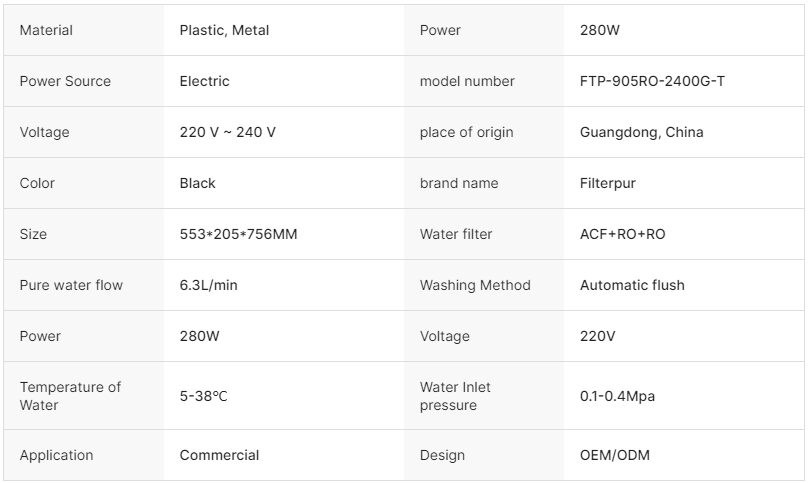Image resolution: width=809 pixels, height=483 pixels.
Task: Click the "Pure water flow" label
Action: click(71, 285)
